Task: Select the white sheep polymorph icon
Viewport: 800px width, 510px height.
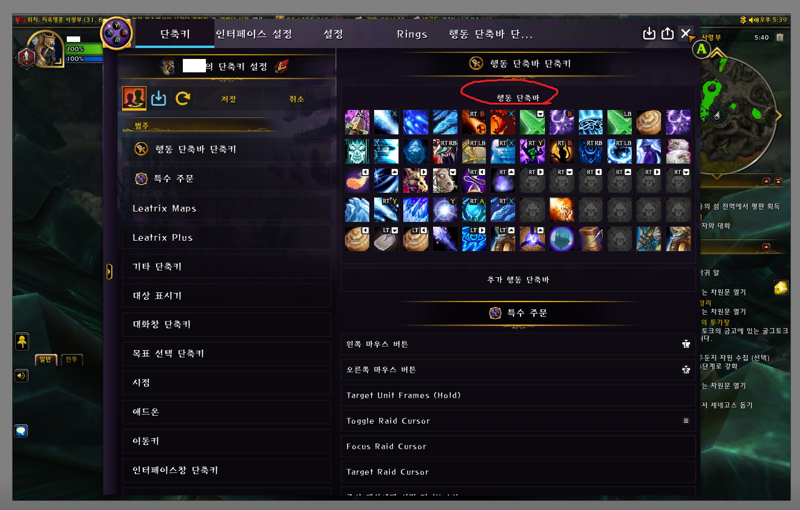Action: click(678, 151)
